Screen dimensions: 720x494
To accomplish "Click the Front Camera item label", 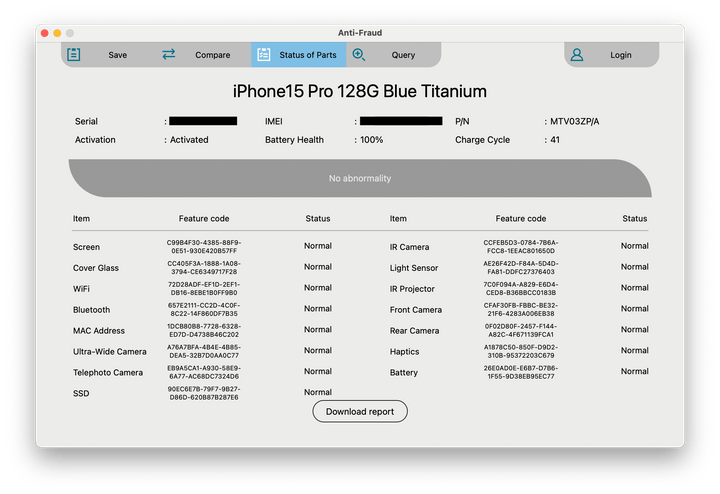I will pyautogui.click(x=416, y=310).
